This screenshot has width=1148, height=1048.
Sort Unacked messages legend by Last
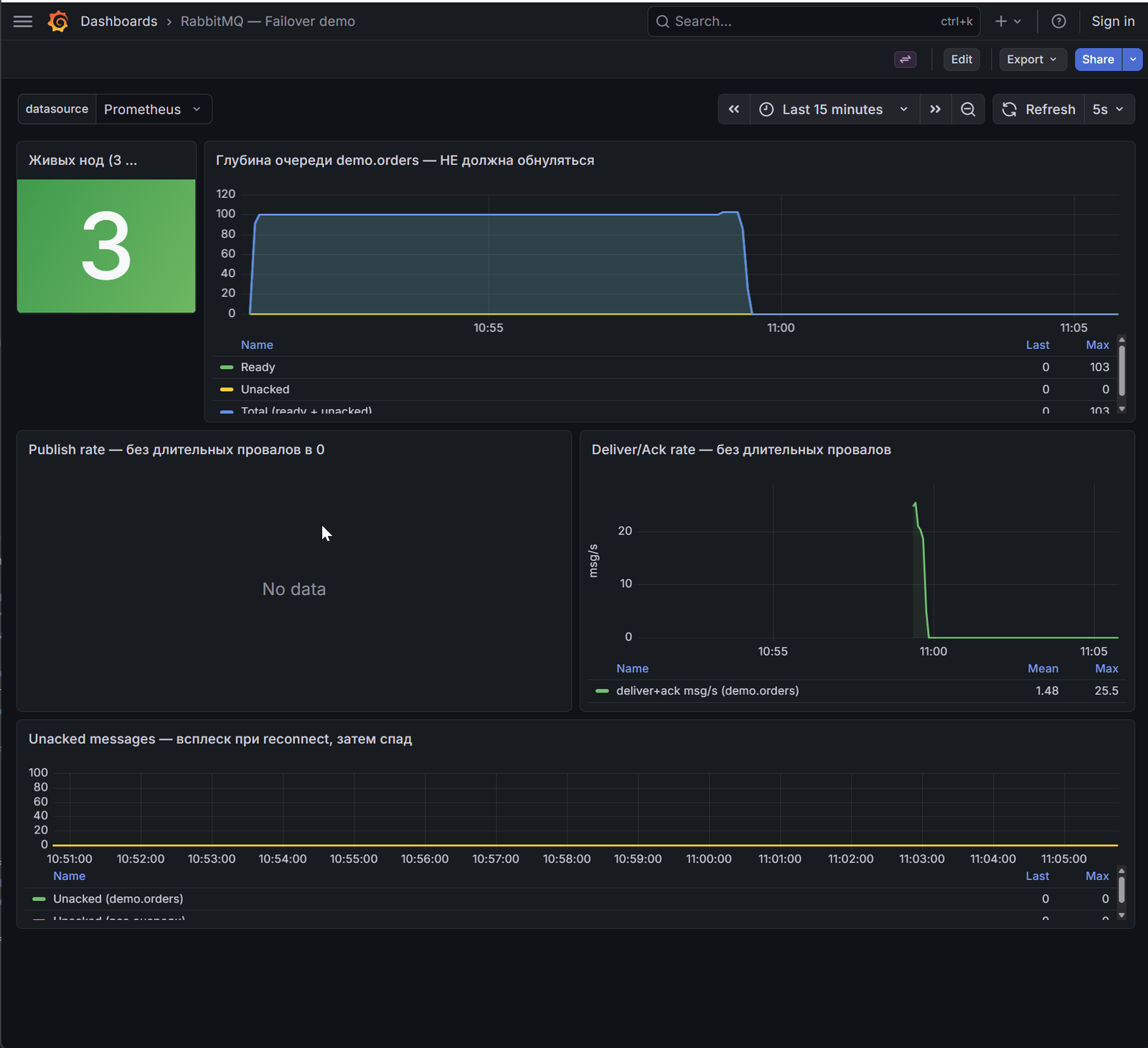(x=1037, y=876)
